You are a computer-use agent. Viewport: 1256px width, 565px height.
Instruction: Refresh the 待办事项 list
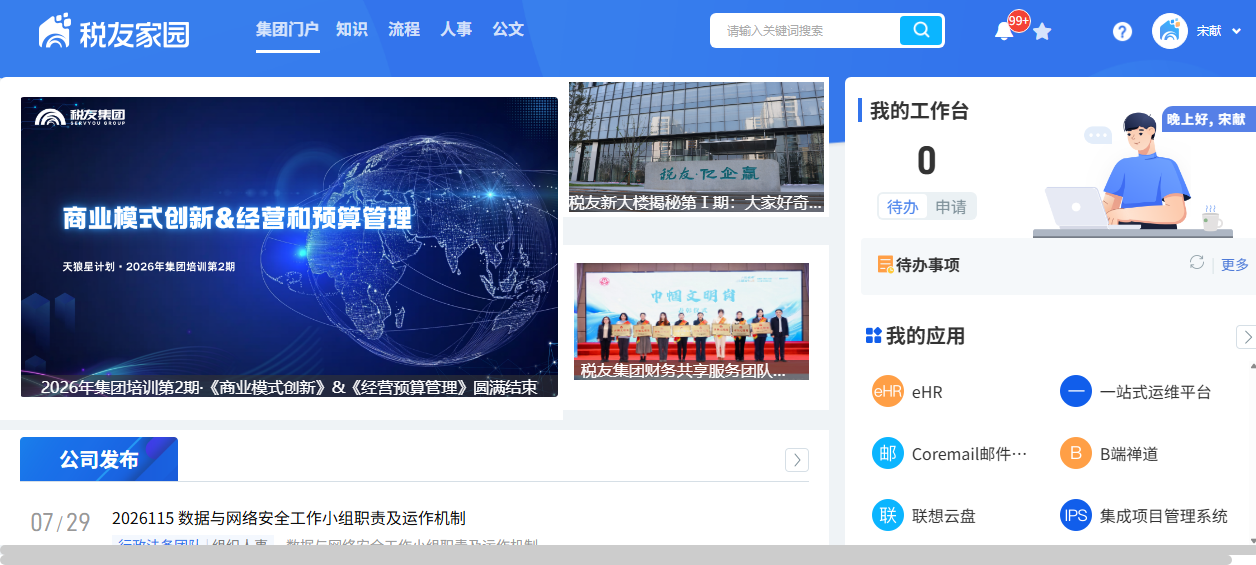[x=1196, y=263]
